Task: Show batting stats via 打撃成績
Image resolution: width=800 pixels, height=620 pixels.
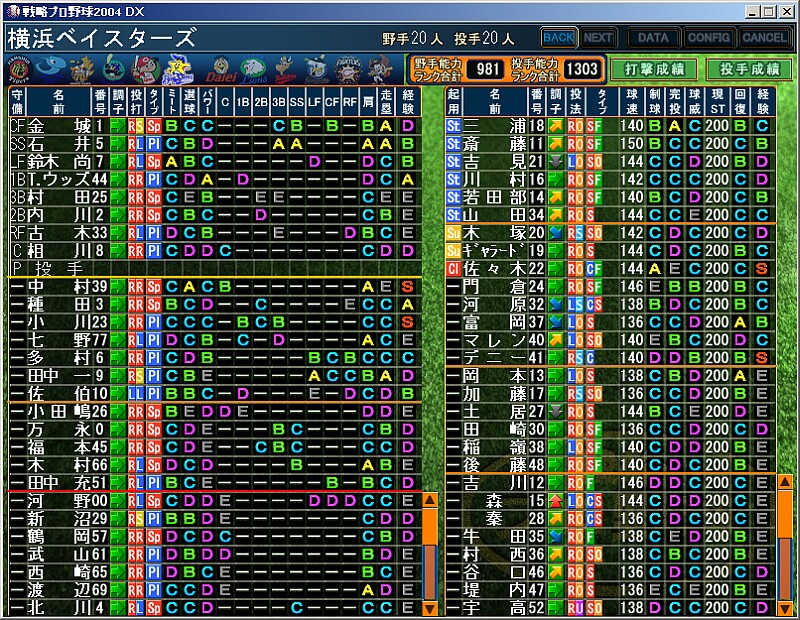Action: click(x=654, y=69)
